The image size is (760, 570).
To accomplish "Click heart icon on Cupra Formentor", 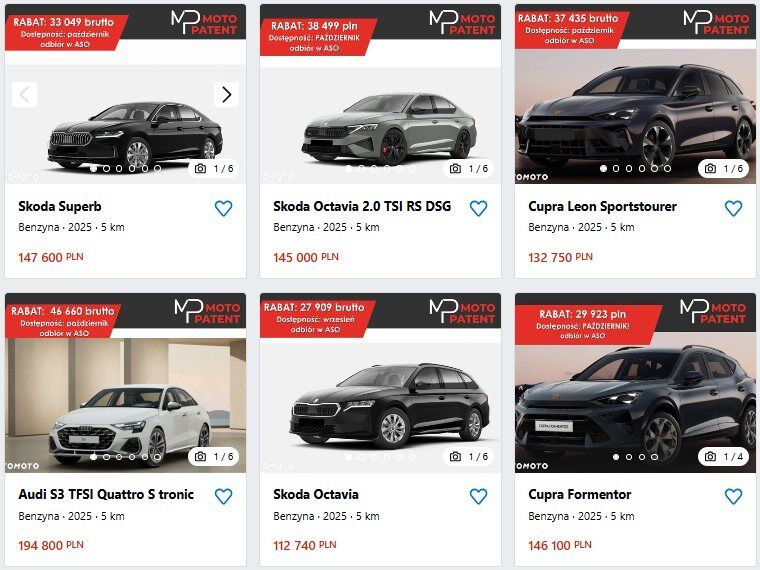I will (733, 496).
